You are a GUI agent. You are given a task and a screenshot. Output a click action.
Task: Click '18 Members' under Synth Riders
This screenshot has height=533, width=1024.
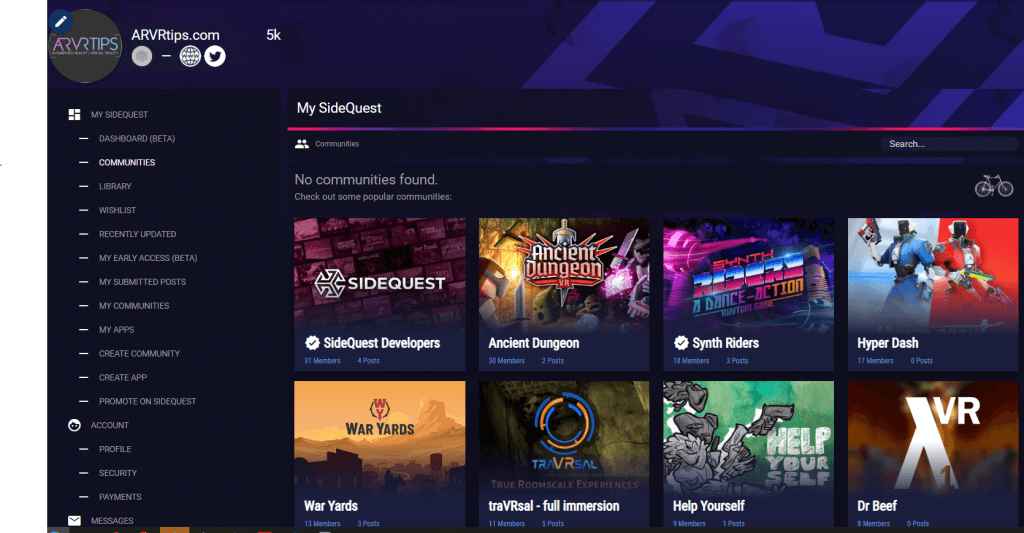pos(691,361)
